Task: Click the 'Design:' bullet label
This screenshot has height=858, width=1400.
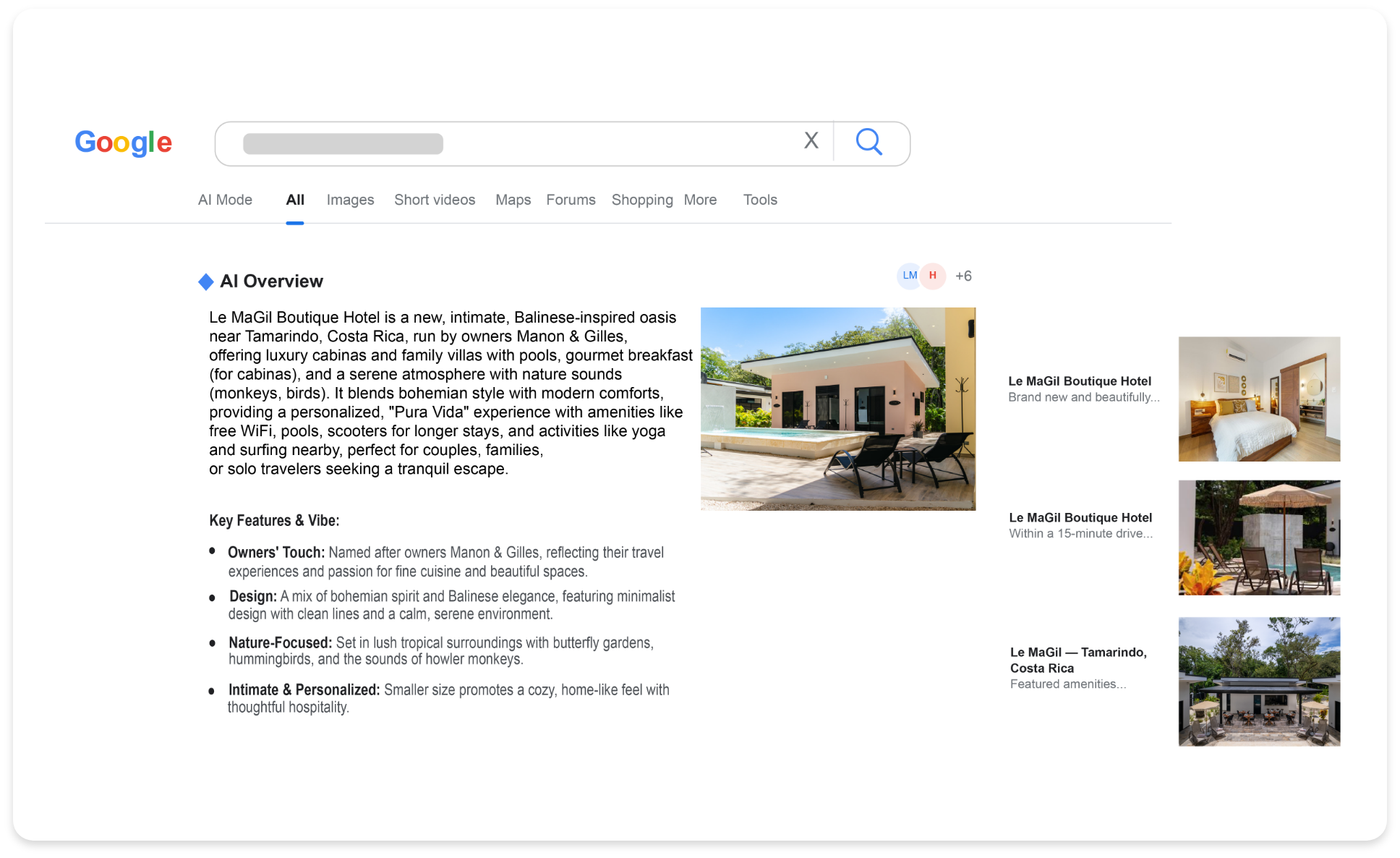Action: [x=253, y=597]
